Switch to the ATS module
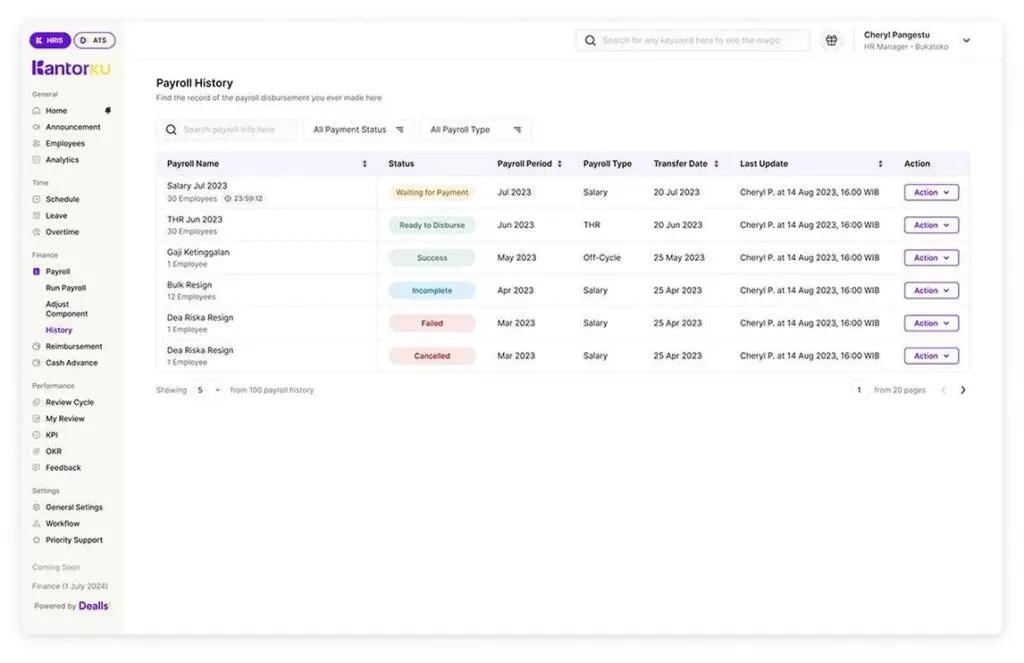The width and height of the screenshot is (1024, 663). (95, 40)
